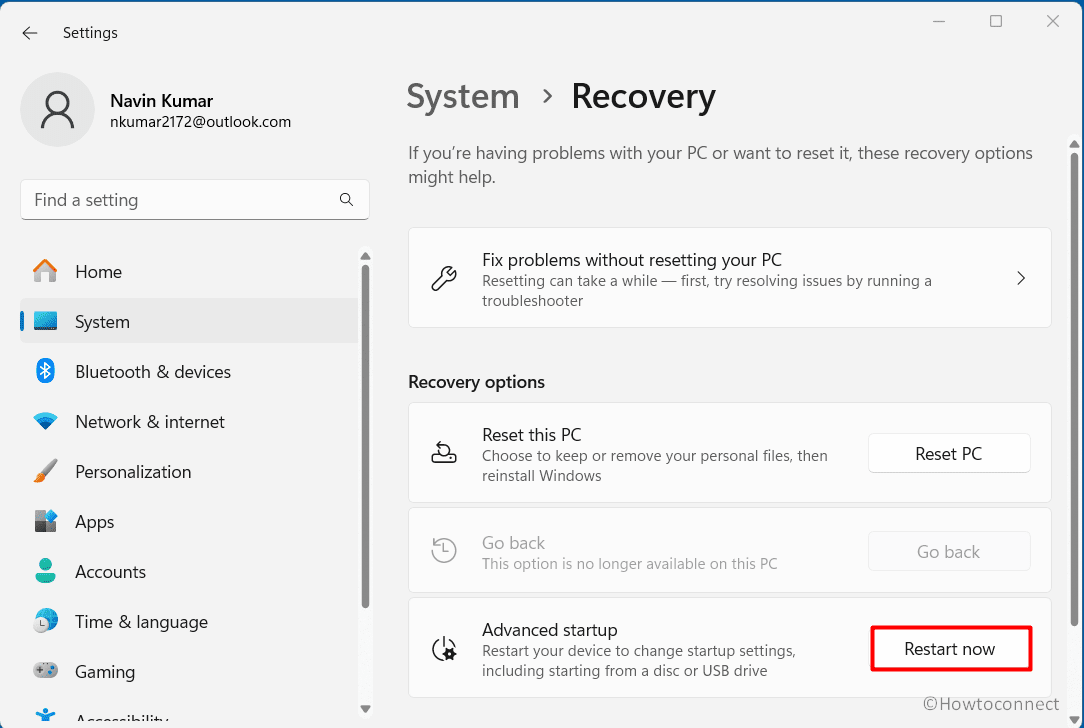Open Apps settings category
Viewport: 1084px width, 728px height.
(x=189, y=521)
